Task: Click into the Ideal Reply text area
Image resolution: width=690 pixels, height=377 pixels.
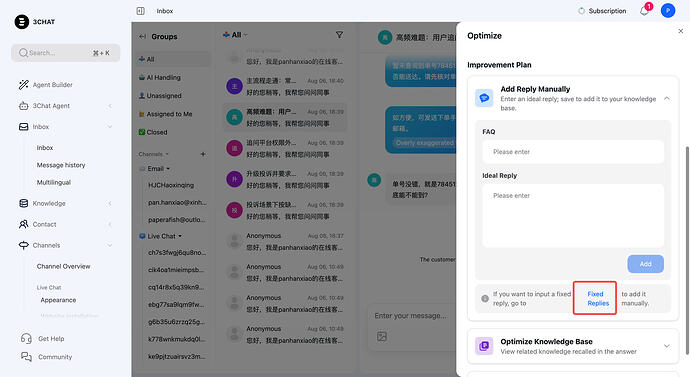Action: pos(573,216)
